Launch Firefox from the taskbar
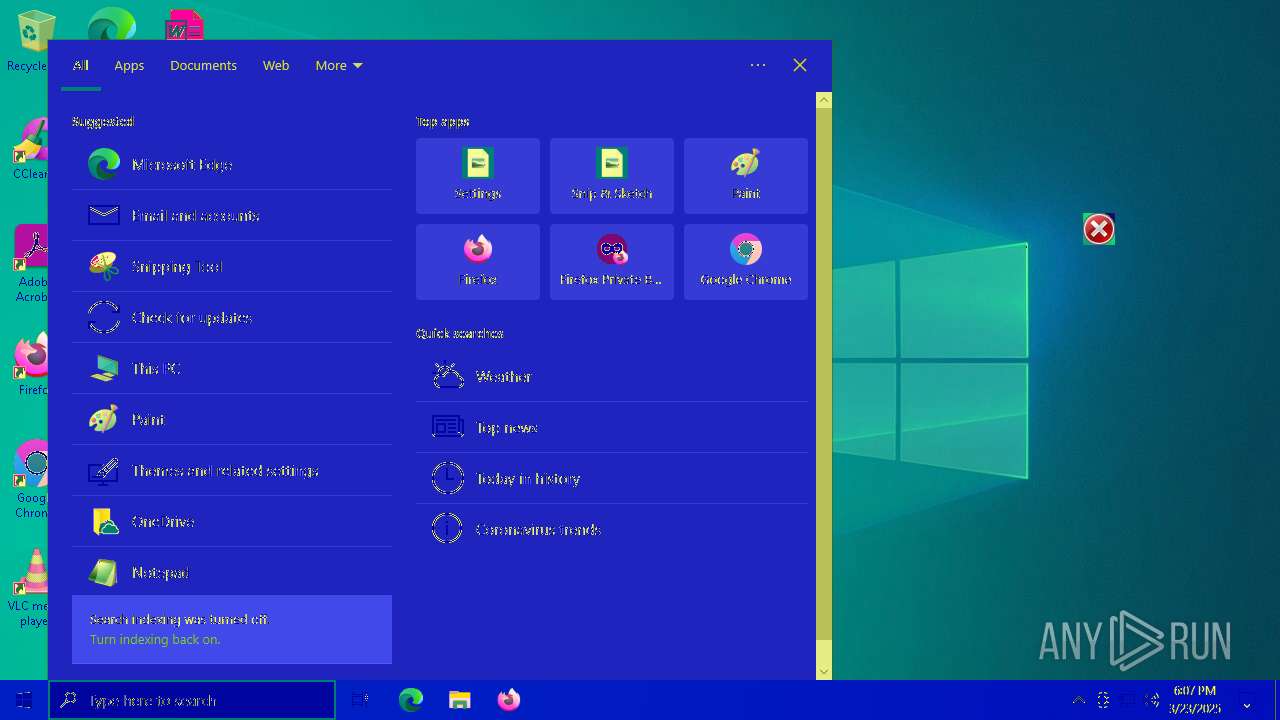 coord(509,700)
